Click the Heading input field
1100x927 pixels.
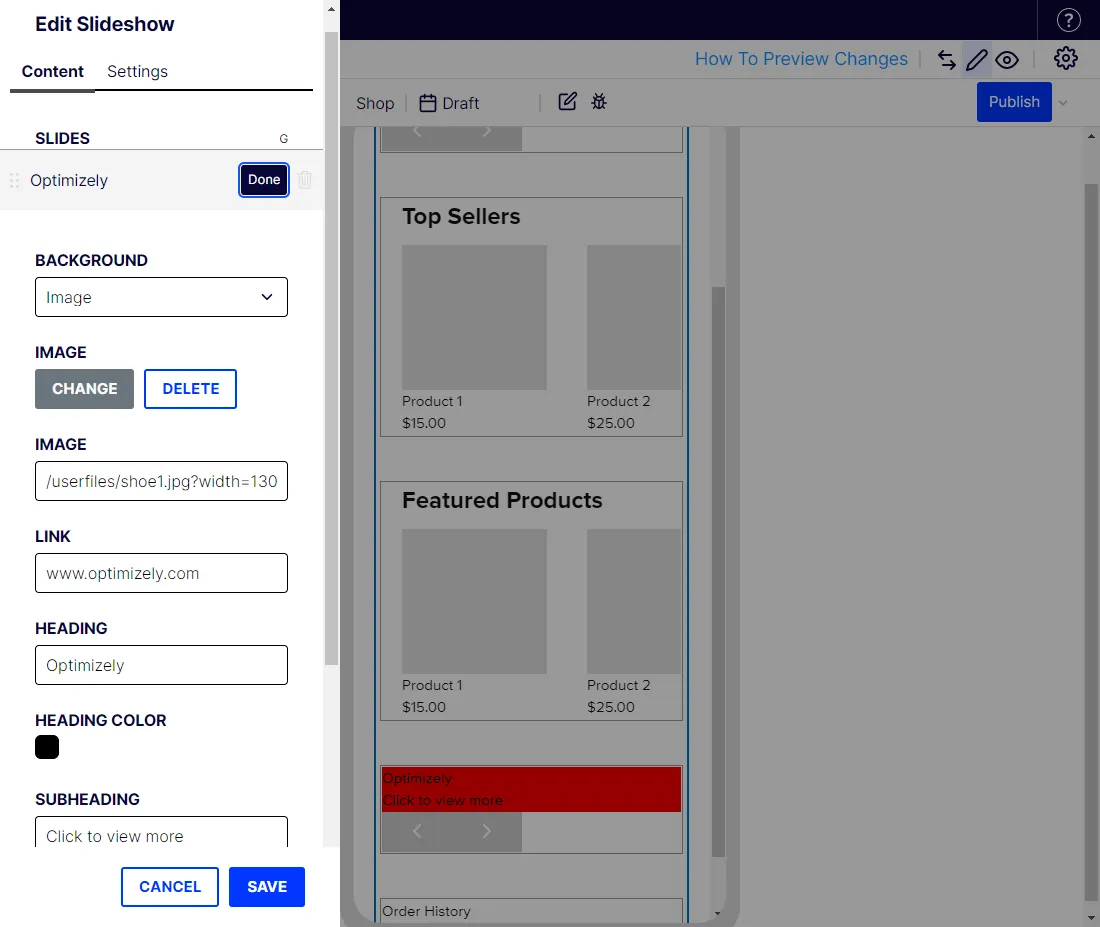161,665
